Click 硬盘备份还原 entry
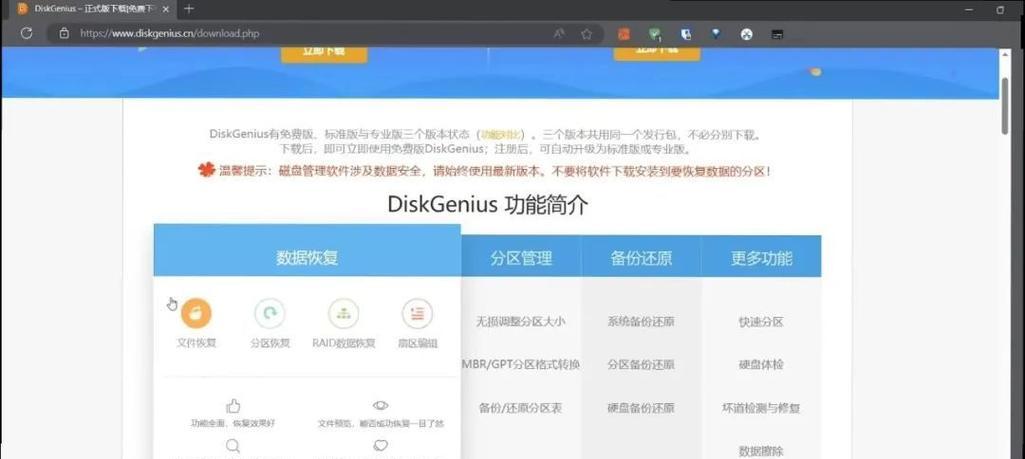Screen dimensions: 1025x459 (x=641, y=408)
